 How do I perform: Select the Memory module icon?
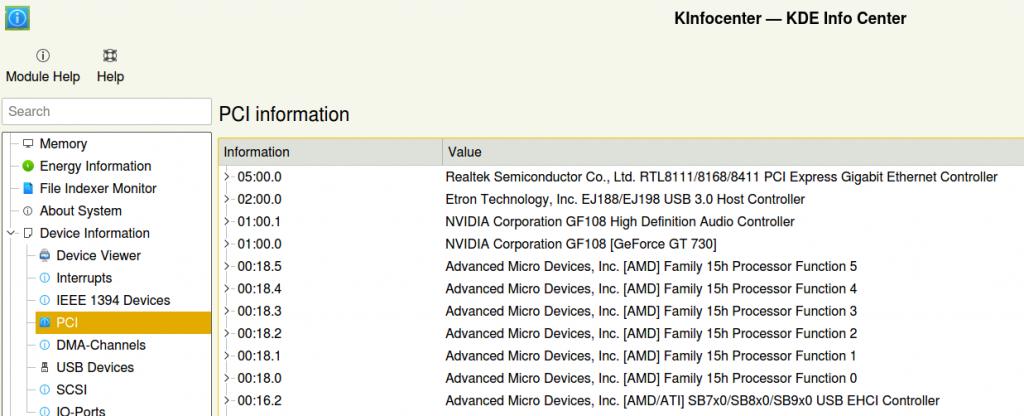[x=28, y=144]
